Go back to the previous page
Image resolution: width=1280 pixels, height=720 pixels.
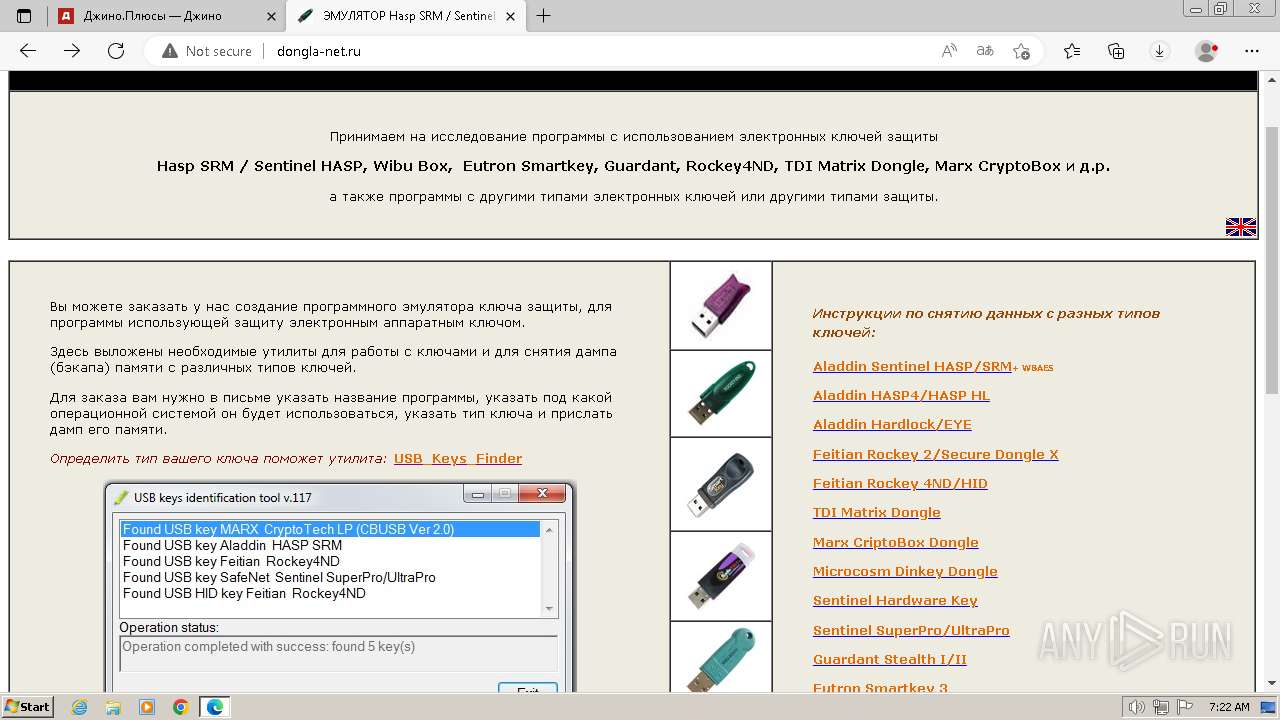[x=28, y=51]
